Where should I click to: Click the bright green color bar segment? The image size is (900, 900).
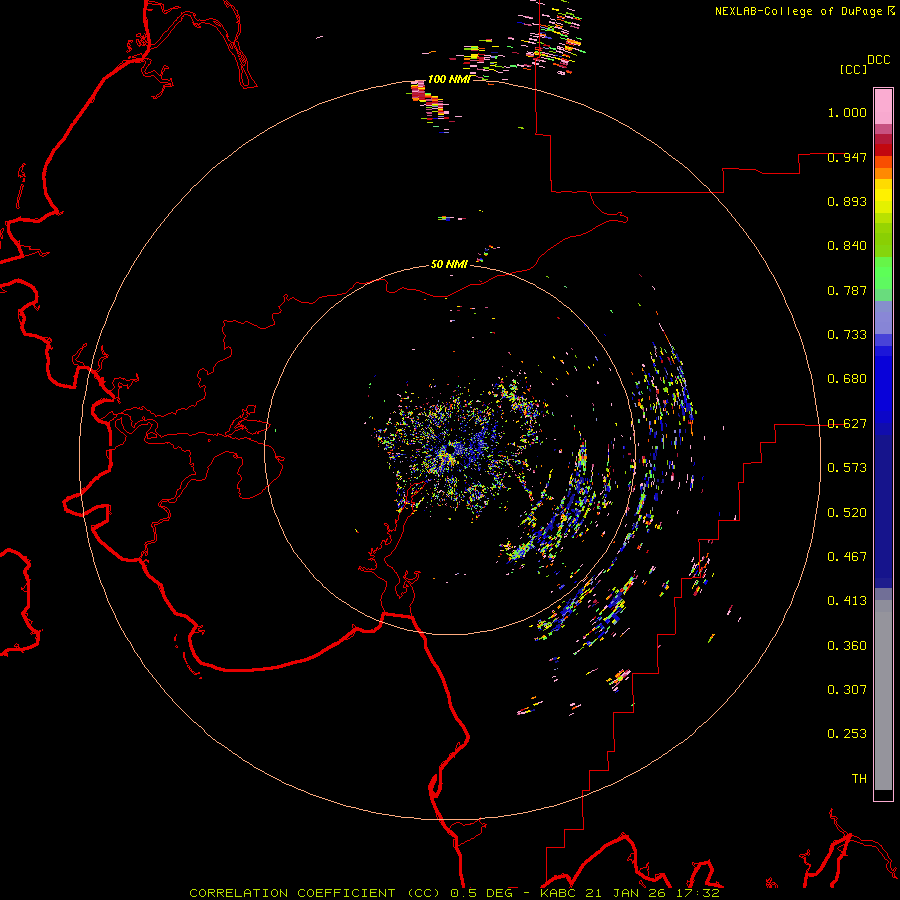pyautogui.click(x=883, y=273)
